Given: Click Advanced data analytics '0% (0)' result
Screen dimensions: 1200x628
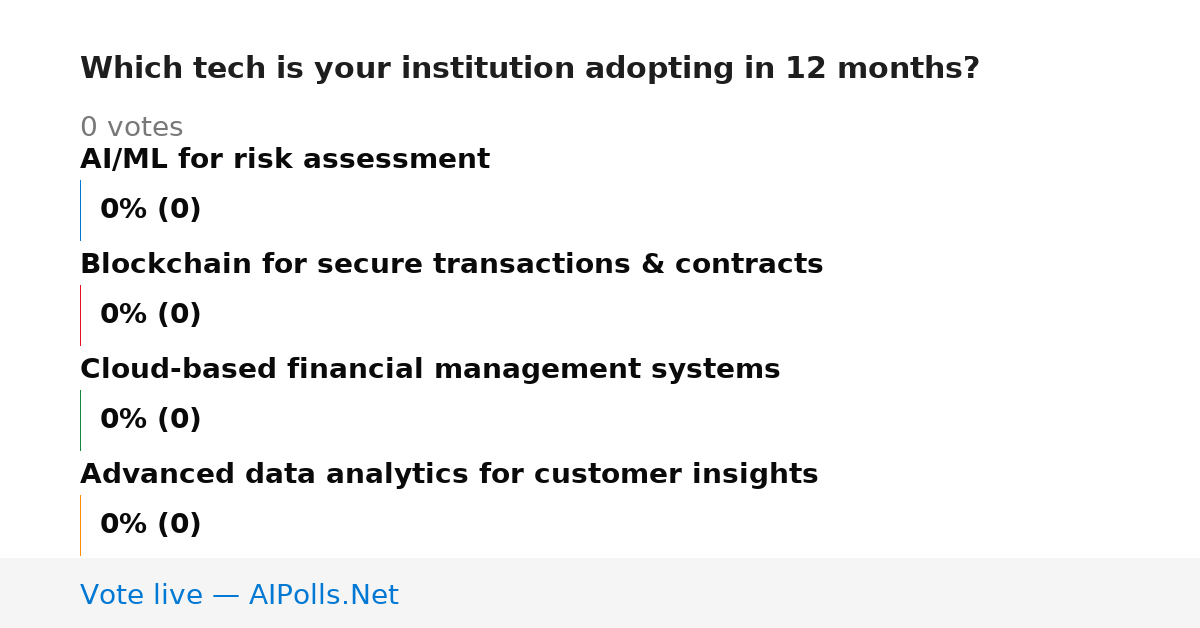Looking at the screenshot, I should (151, 525).
